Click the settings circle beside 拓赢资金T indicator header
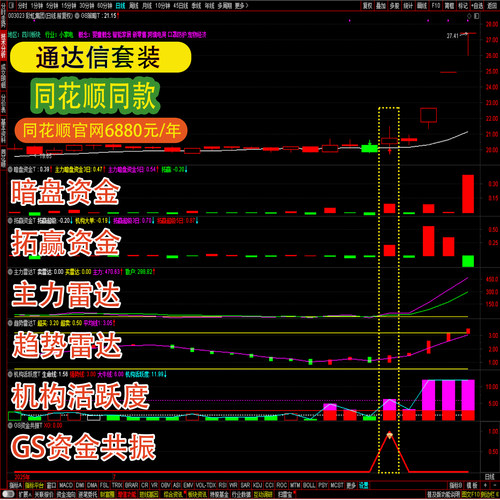The image size is (500, 500). (x=10, y=221)
